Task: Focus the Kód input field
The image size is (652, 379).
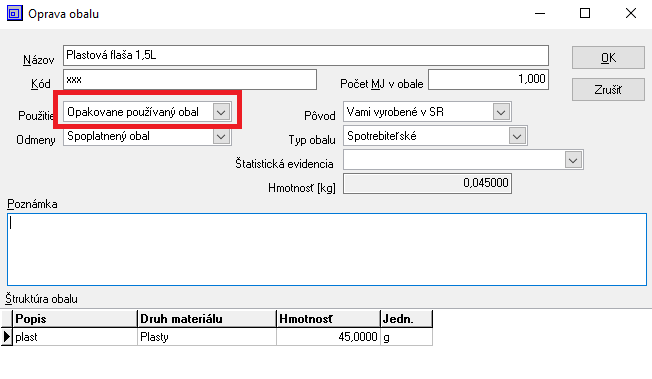Action: [x=190, y=79]
